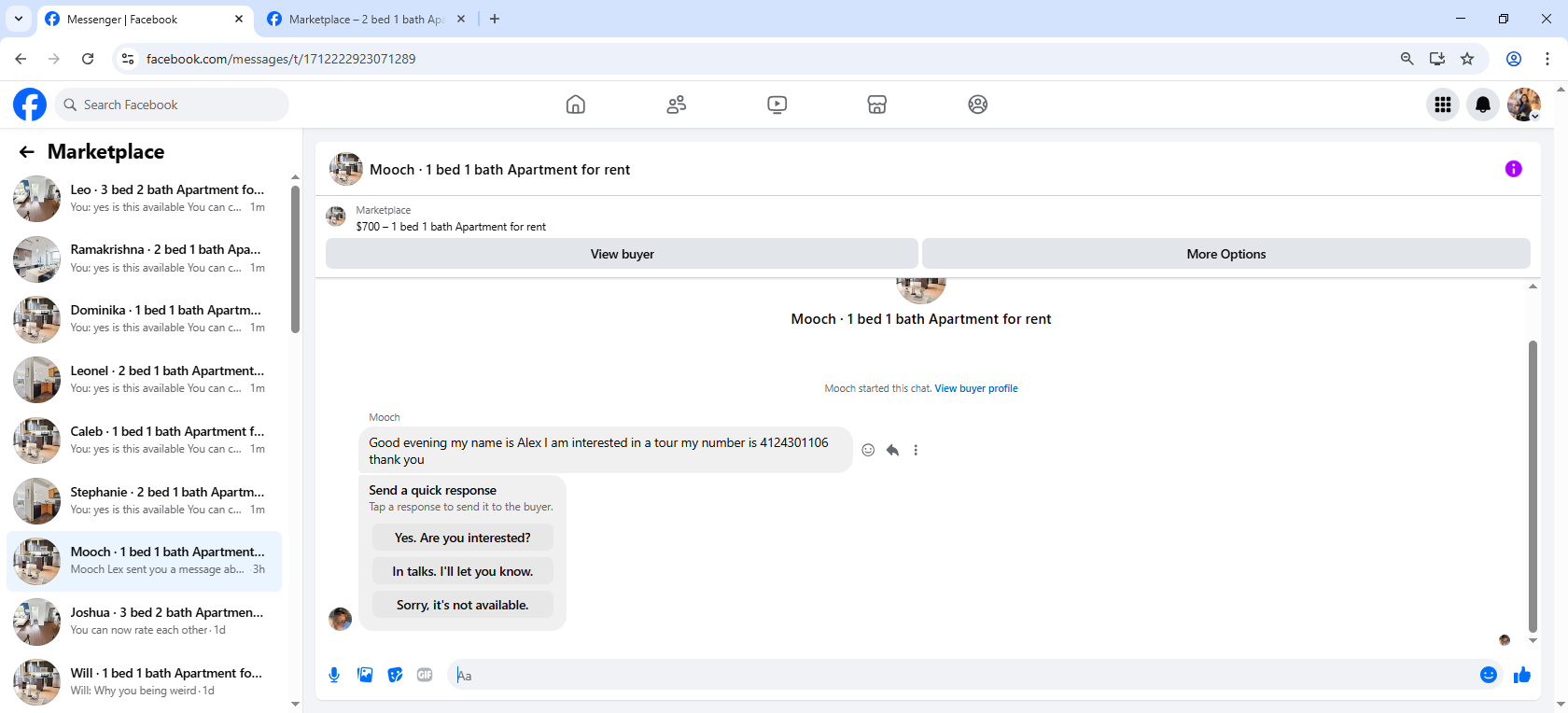Screen dimensions: 1568x713
Task: Open Dominika 1 bed 1 bath conversation
Action: point(145,319)
